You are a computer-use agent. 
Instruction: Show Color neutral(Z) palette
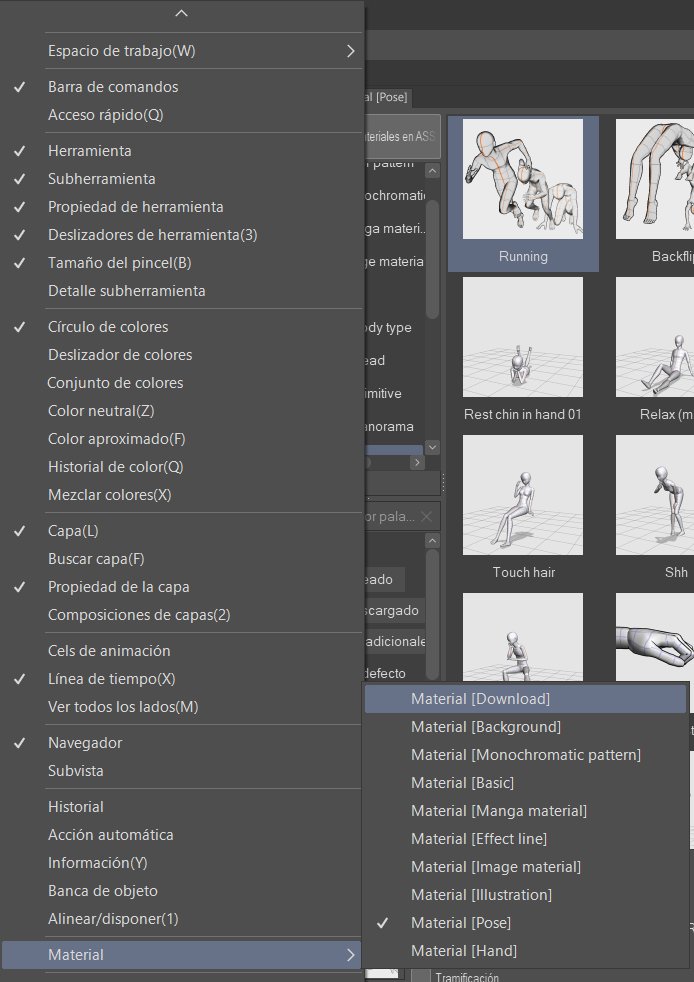(182, 411)
